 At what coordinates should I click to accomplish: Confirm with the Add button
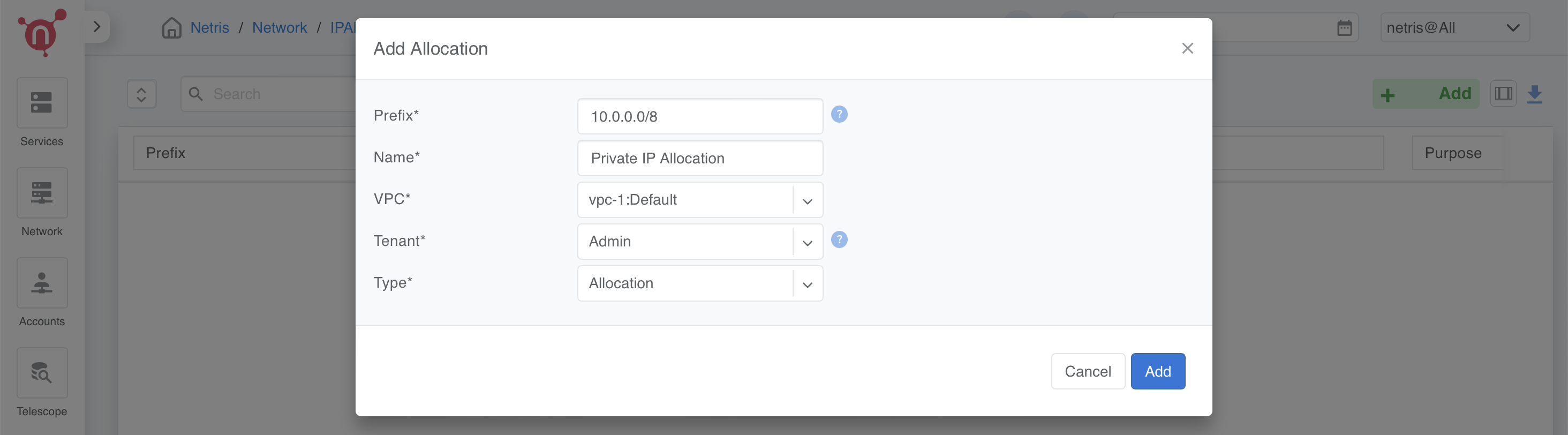1158,371
